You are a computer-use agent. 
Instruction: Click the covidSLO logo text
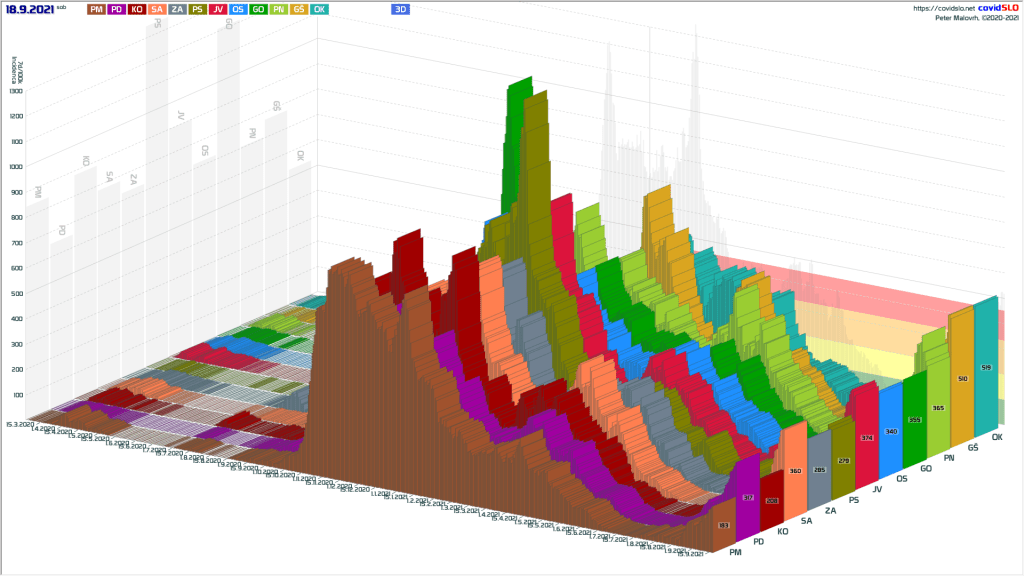(996, 8)
